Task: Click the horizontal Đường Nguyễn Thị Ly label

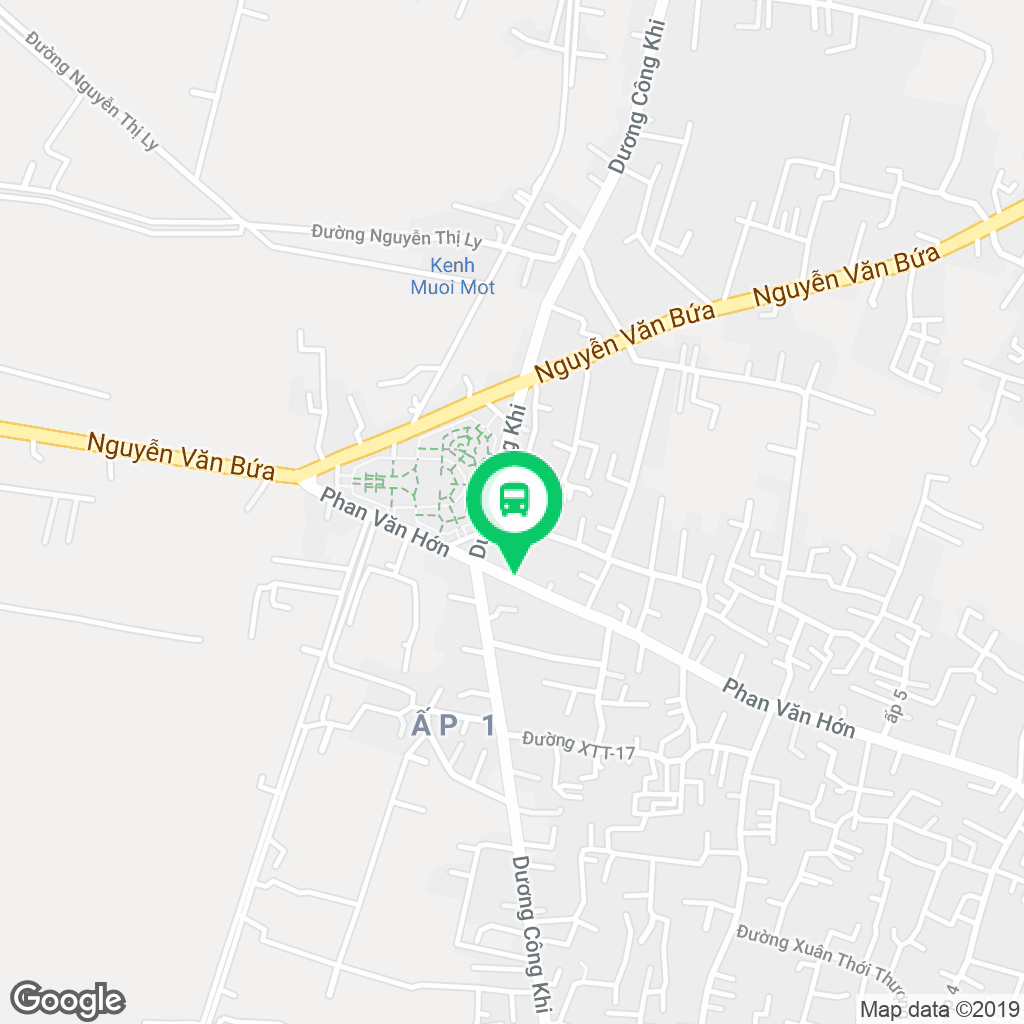Action: (396, 236)
